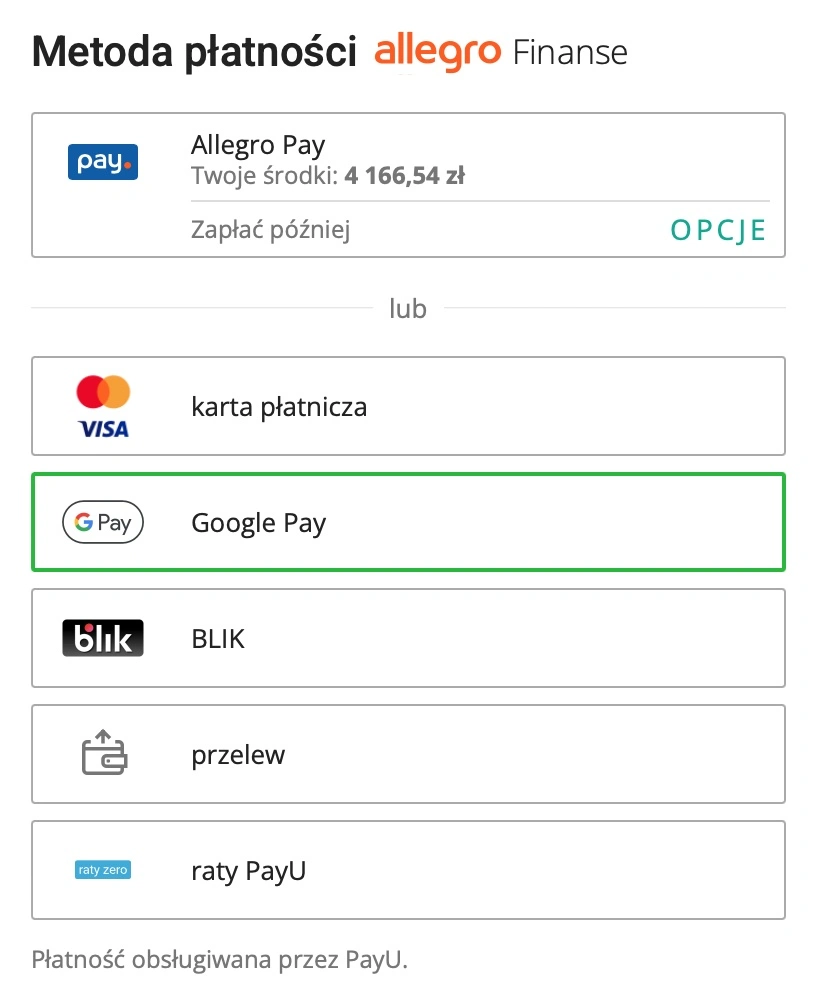Pick raty PayU installment option

coord(408,870)
